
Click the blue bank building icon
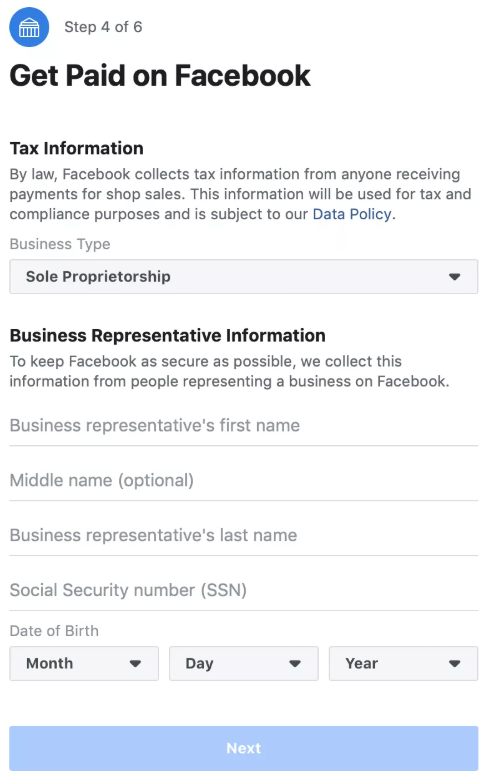[29, 27]
